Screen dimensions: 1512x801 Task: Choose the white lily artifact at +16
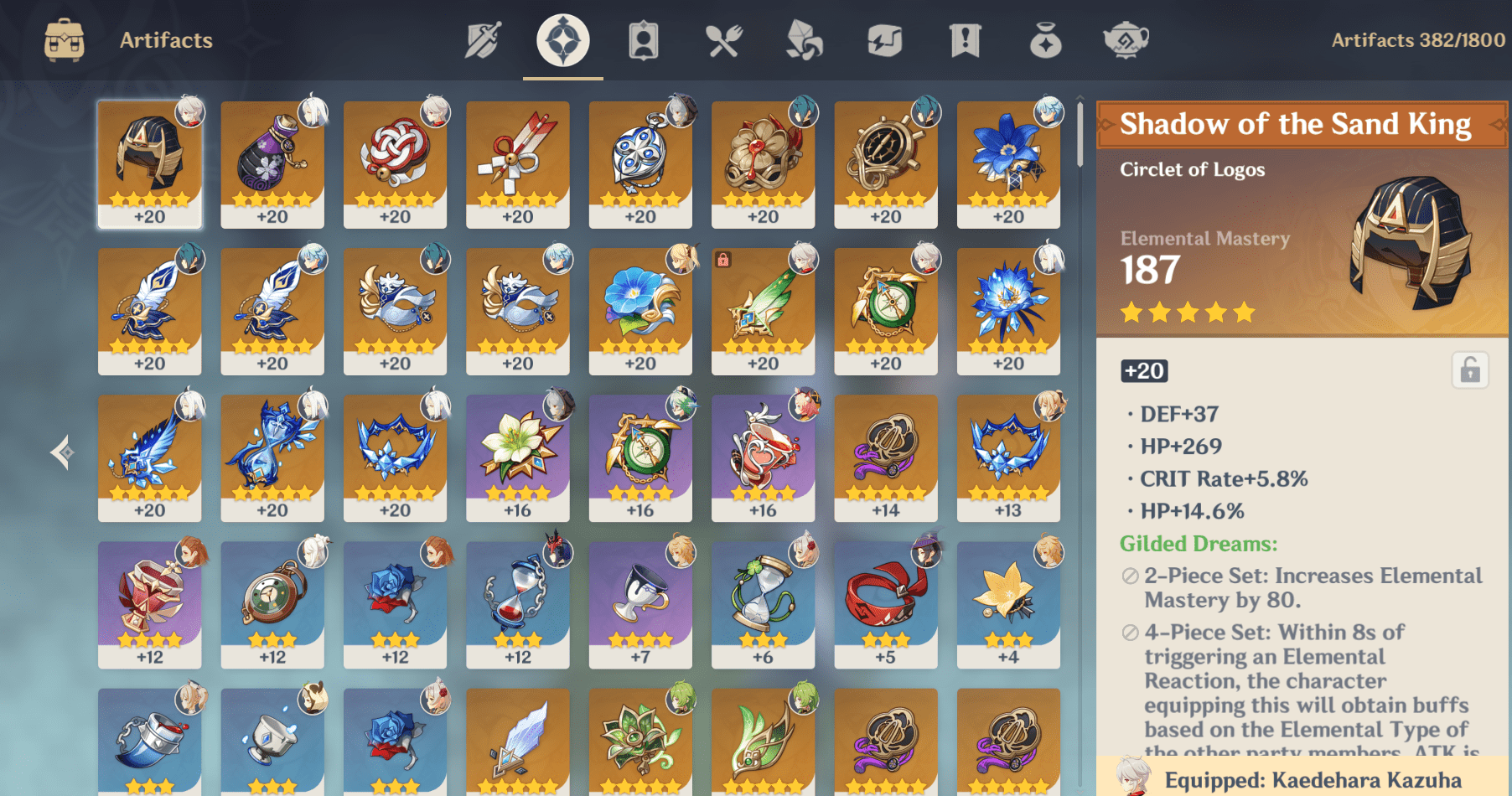[x=518, y=457]
